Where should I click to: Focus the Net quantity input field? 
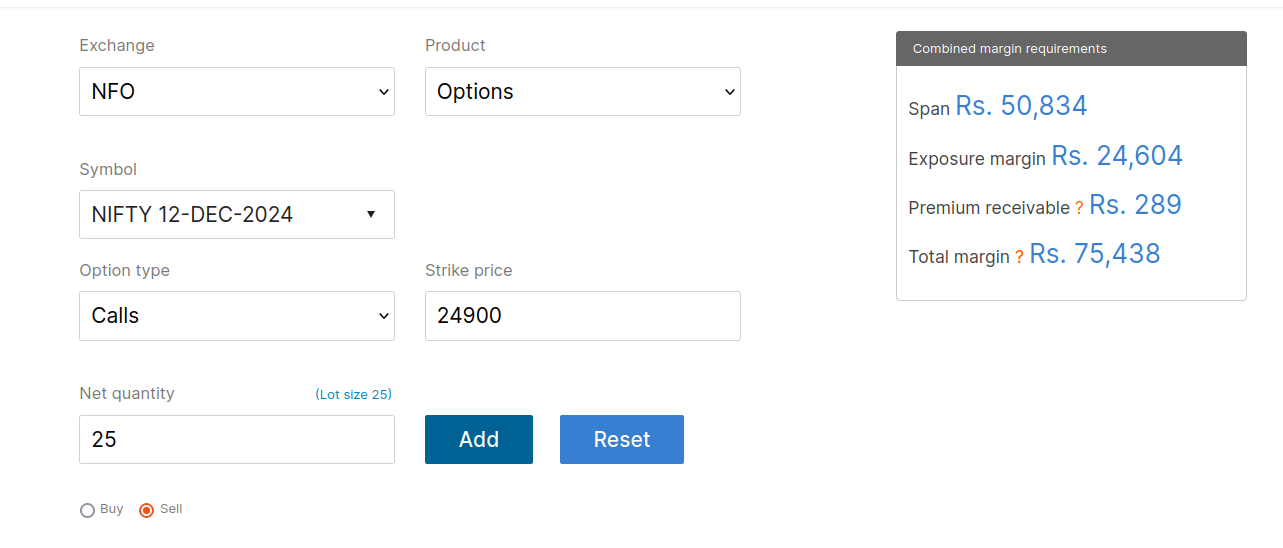(237, 440)
